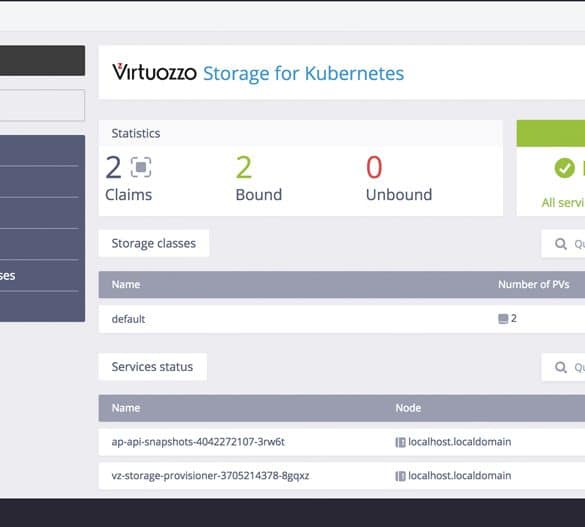585x527 pixels.
Task: Click the All services status text
Action: point(563,203)
